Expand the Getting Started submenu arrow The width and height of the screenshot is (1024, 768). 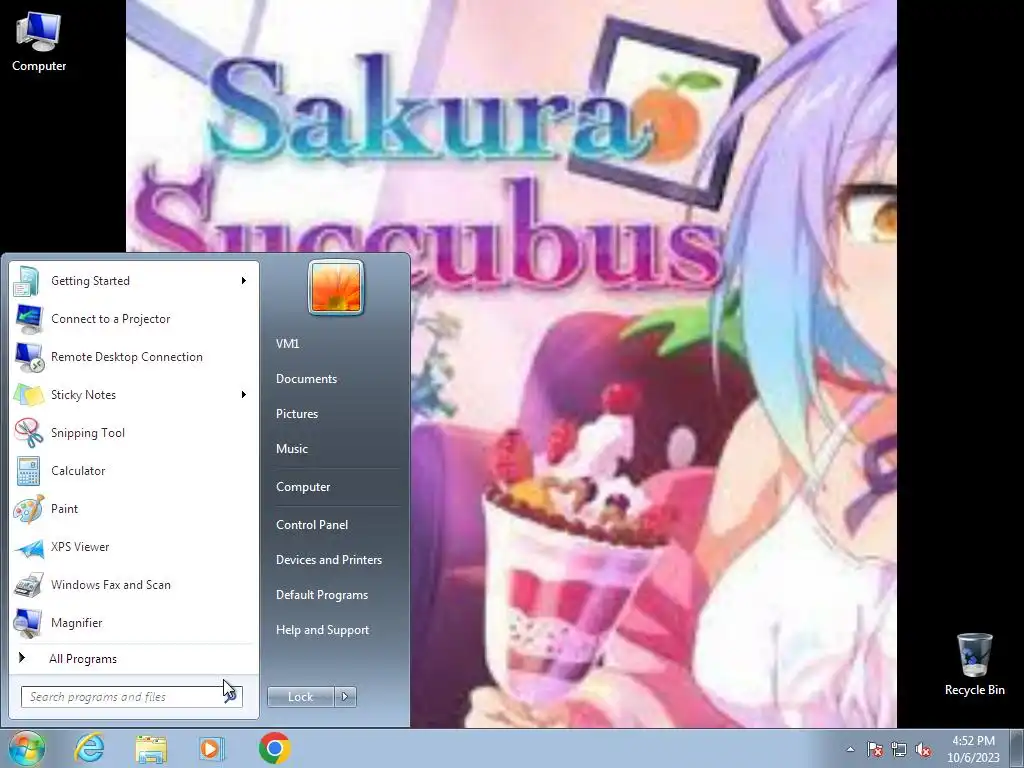coord(244,281)
